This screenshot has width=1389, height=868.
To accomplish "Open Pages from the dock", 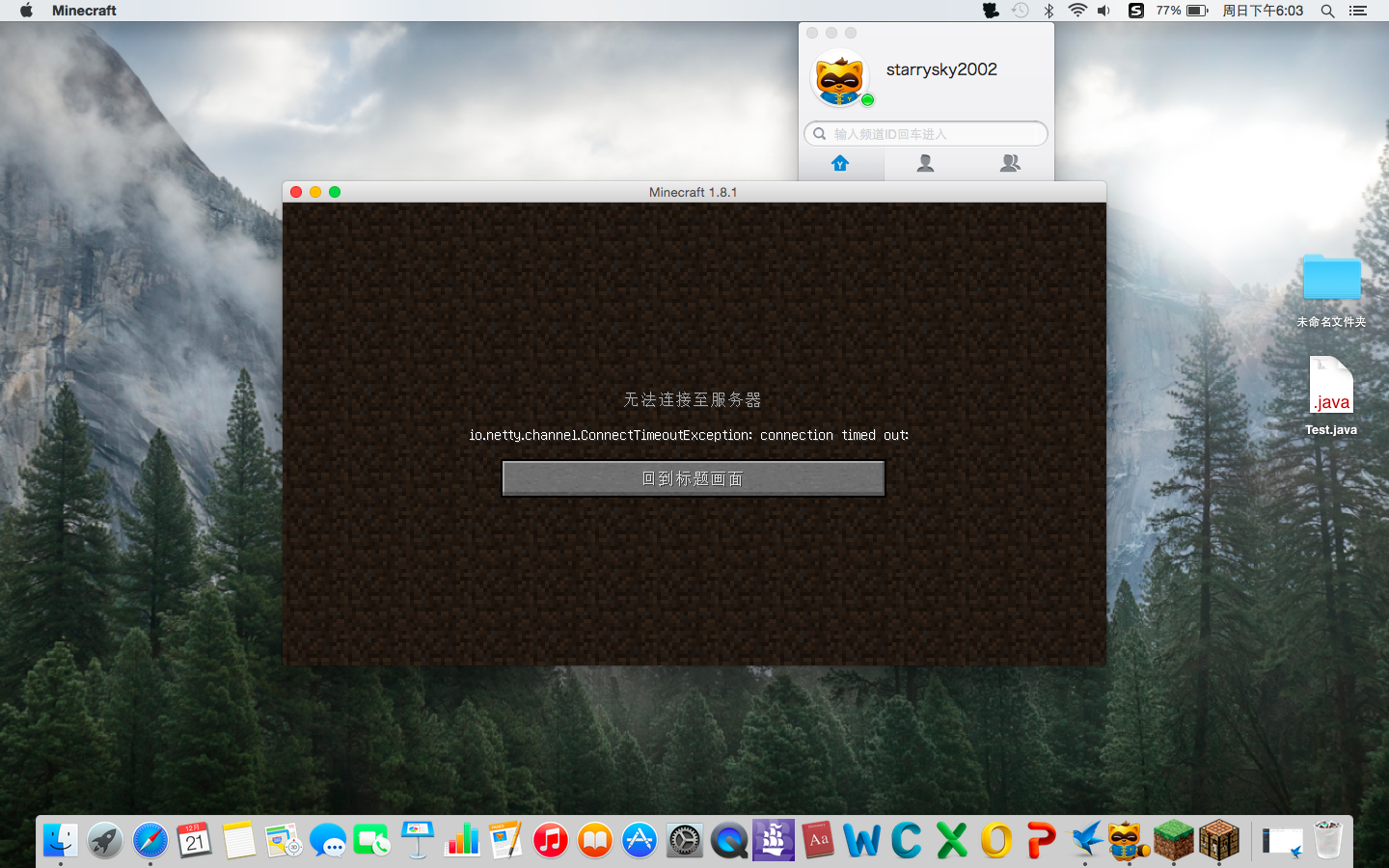I will [x=506, y=840].
